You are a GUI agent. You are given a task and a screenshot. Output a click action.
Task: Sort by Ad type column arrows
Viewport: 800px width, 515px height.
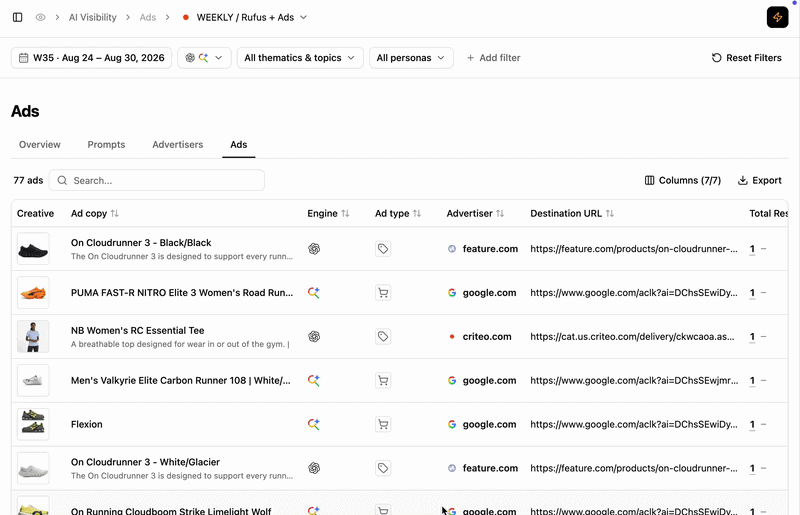pyautogui.click(x=417, y=213)
